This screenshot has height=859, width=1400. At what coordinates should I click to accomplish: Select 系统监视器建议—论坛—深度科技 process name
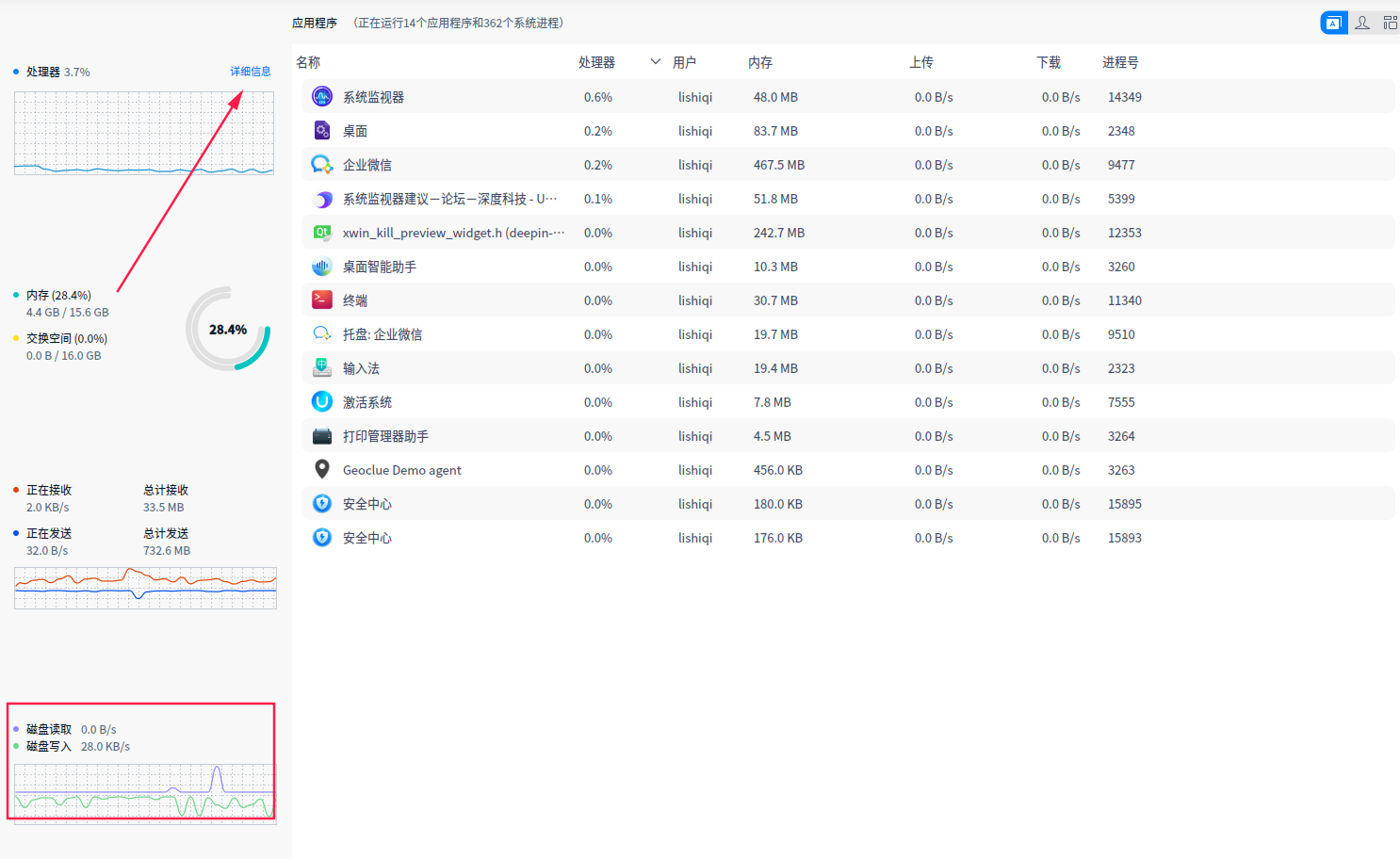point(450,199)
